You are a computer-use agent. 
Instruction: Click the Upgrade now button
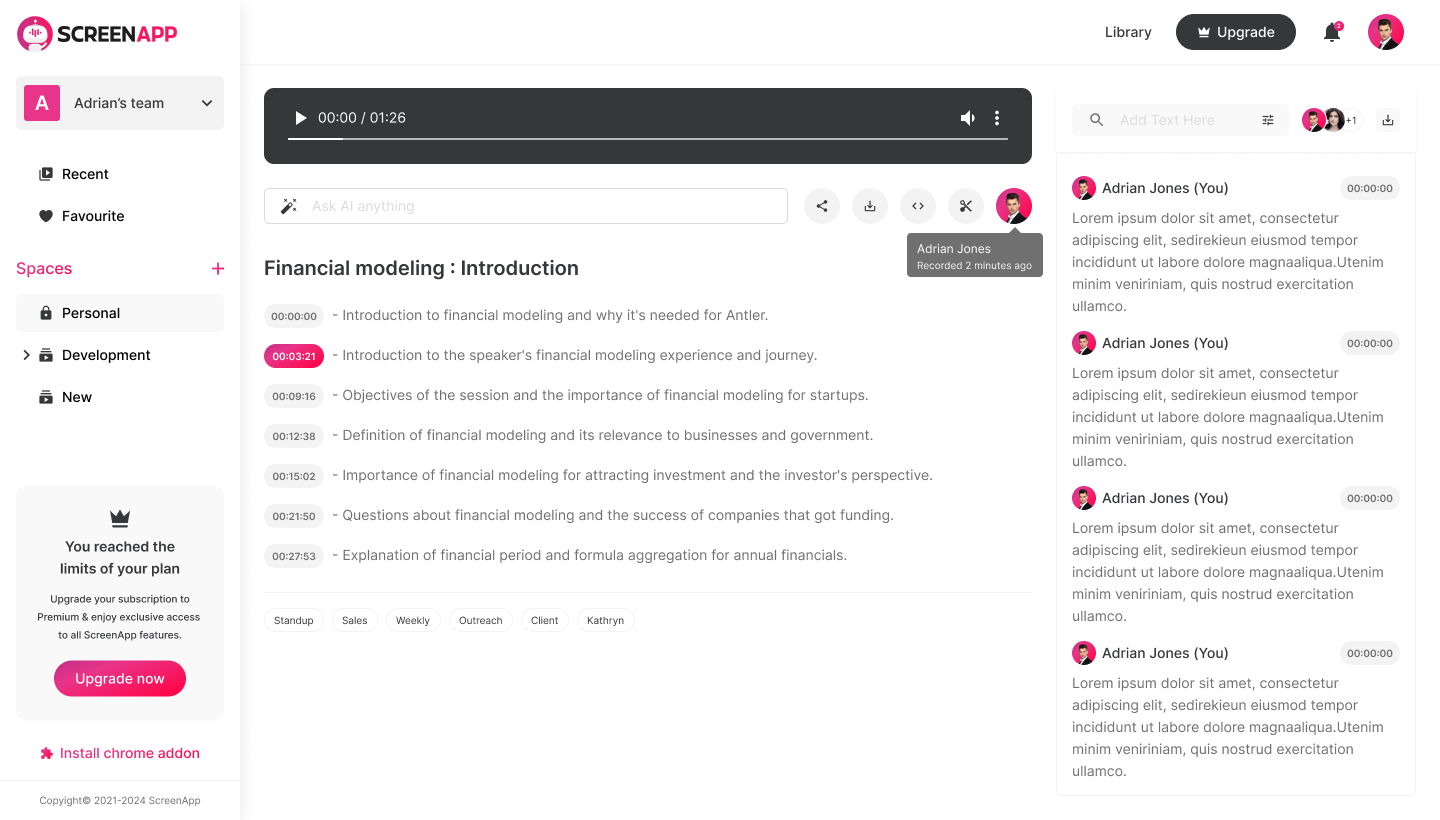click(120, 678)
